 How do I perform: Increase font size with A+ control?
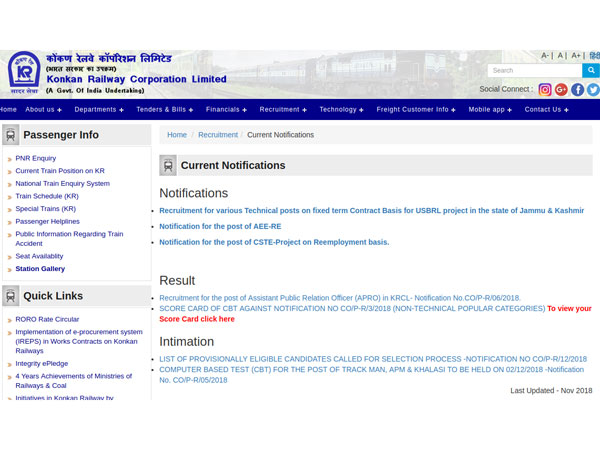[576, 55]
